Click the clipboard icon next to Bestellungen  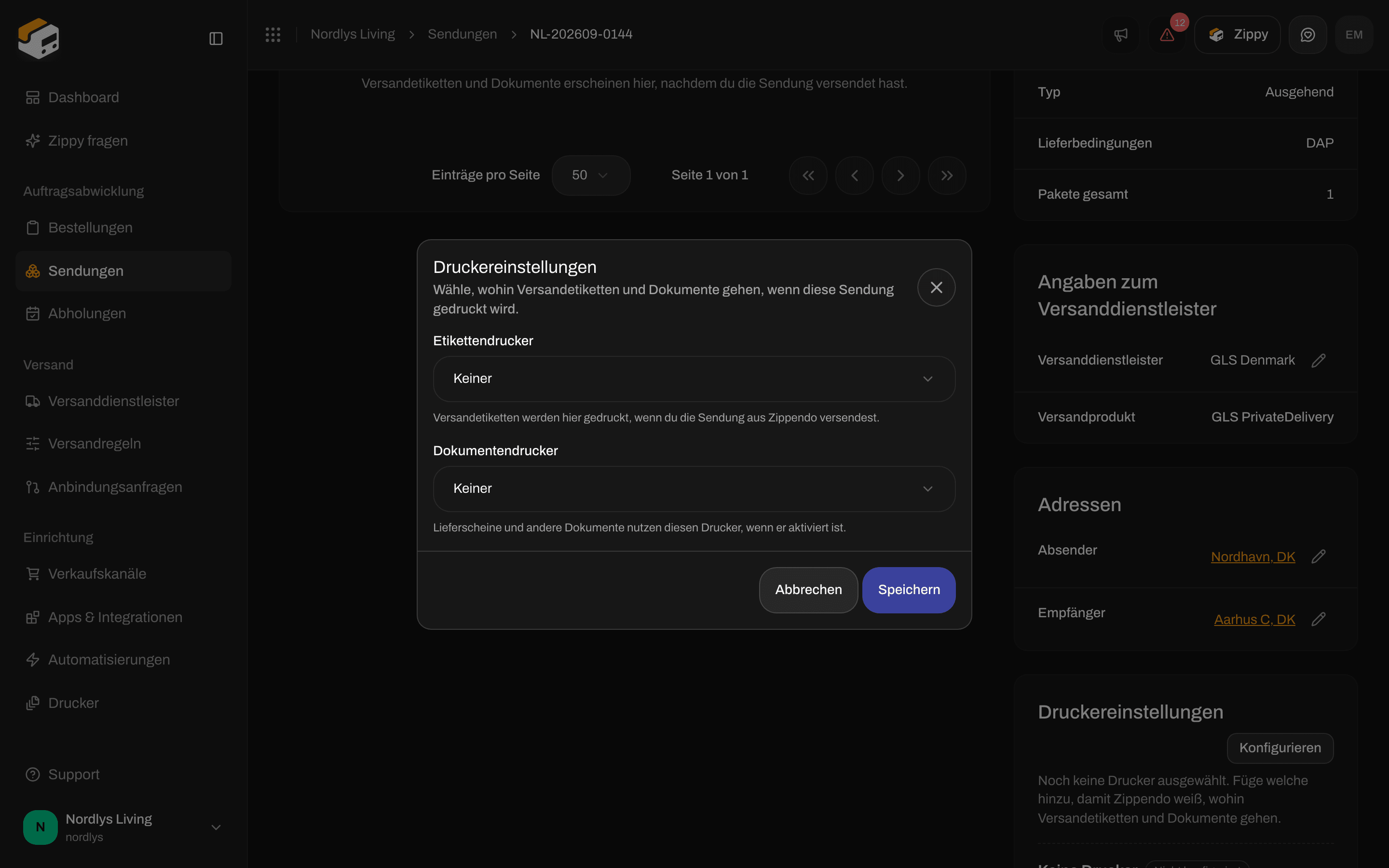pyautogui.click(x=33, y=228)
